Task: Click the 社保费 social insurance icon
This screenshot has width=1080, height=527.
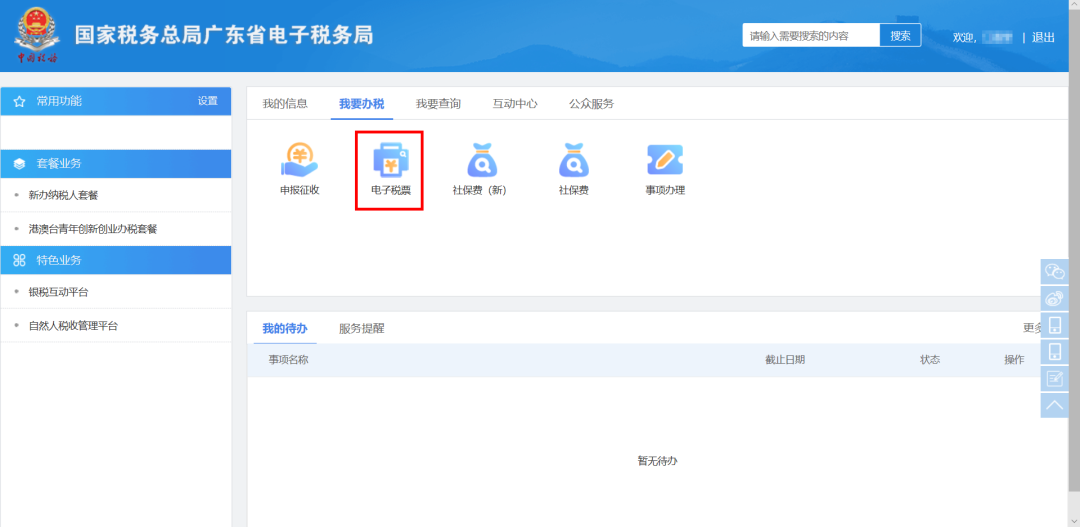Action: click(573, 167)
